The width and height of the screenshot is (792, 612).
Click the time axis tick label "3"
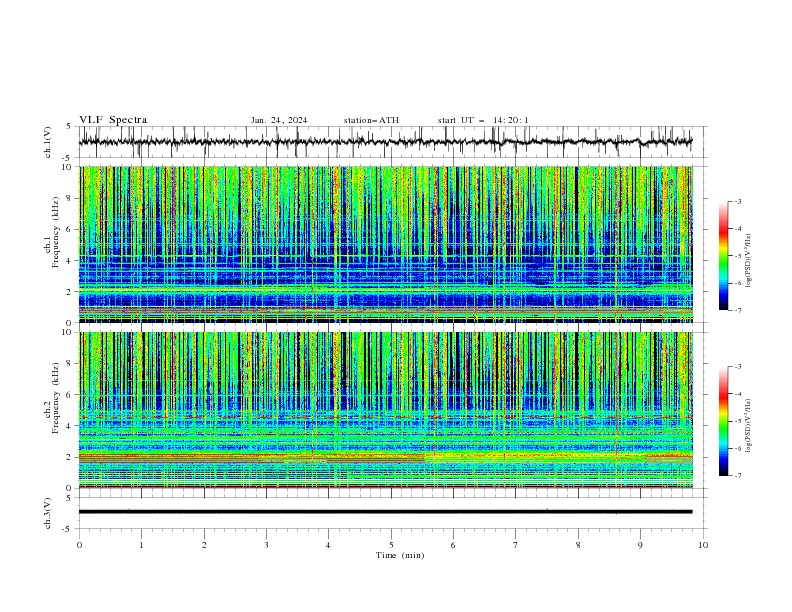click(266, 545)
